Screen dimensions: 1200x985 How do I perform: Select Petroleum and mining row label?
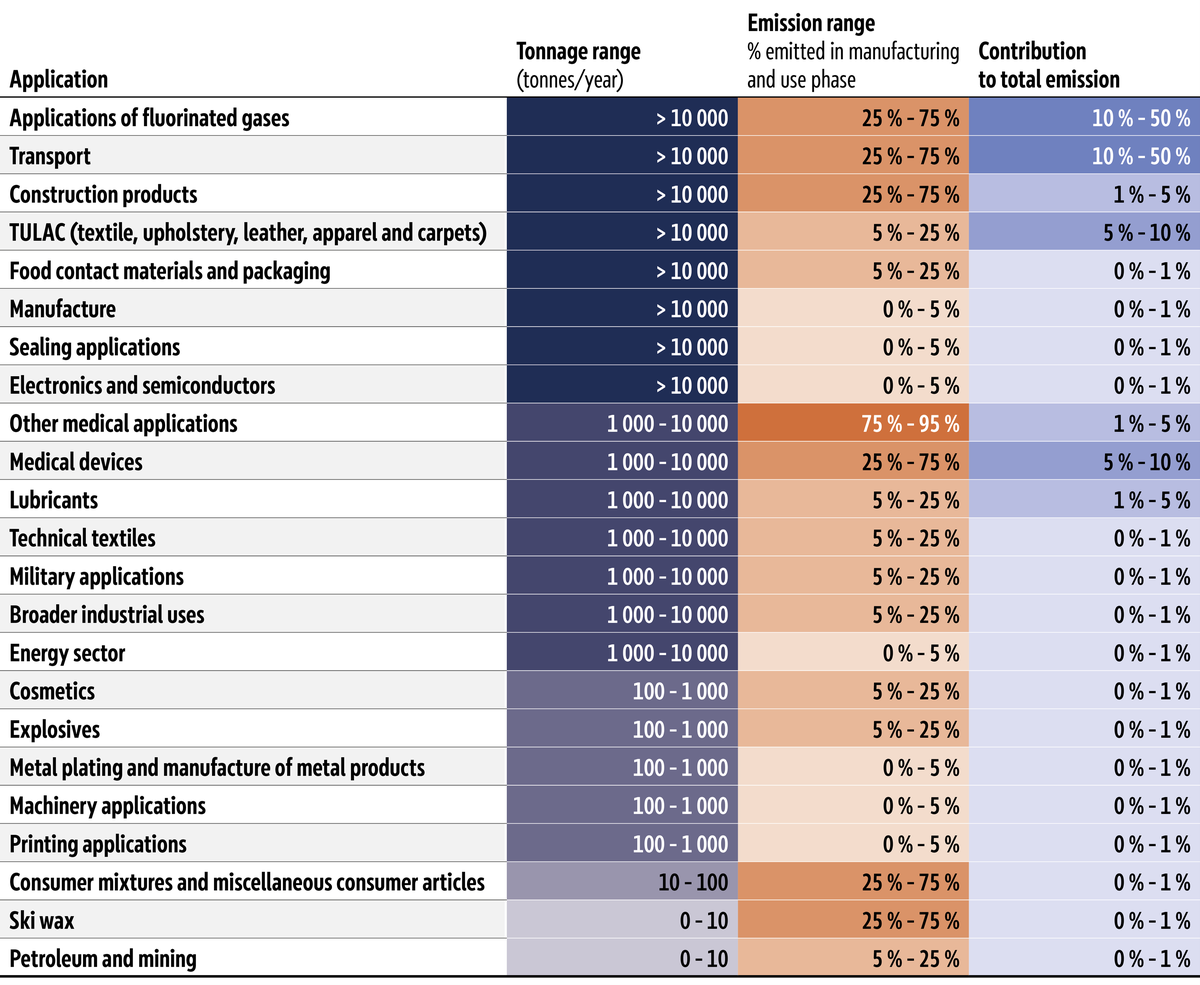(103, 958)
